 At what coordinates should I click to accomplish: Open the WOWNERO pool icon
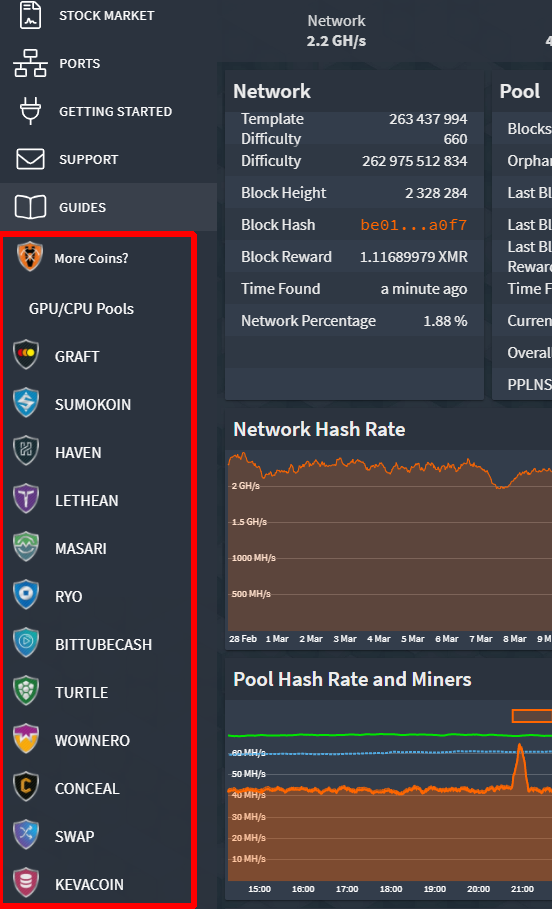point(26,740)
